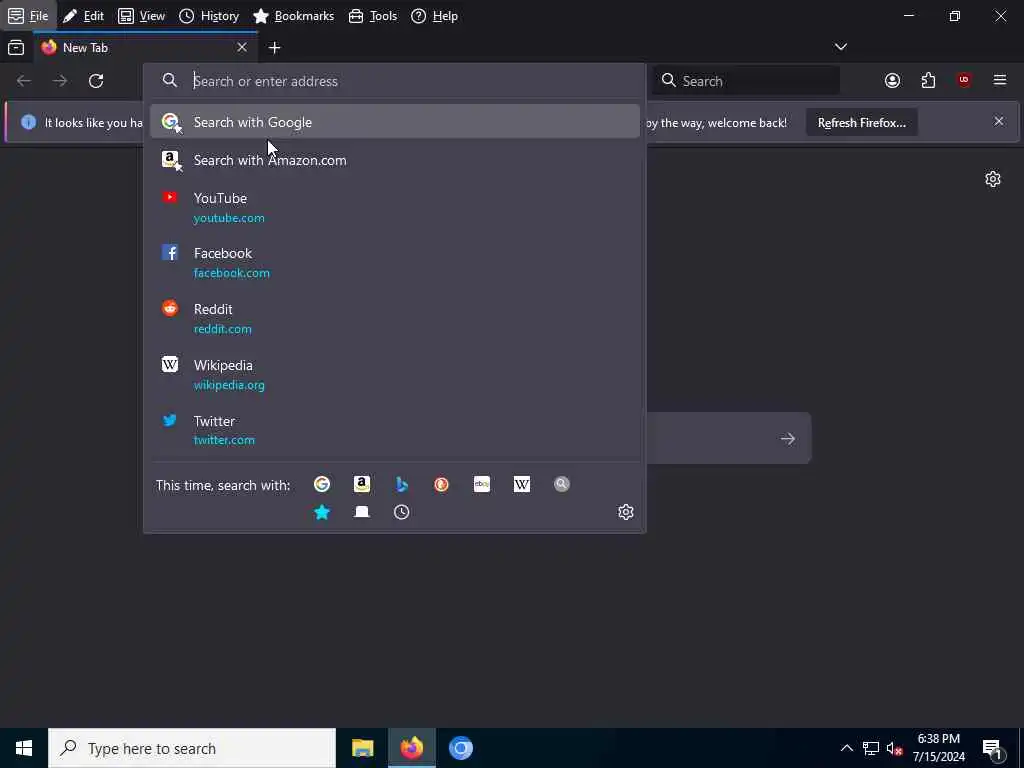Select the New Tab tab
This screenshot has width=1024, height=768.
click(x=145, y=48)
